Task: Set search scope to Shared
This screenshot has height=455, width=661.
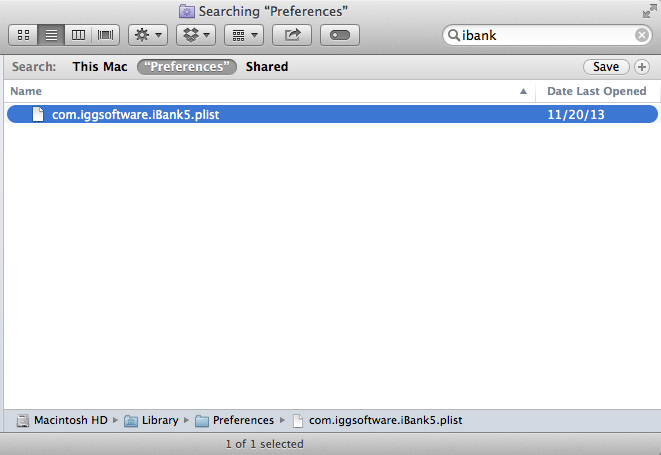Action: 267,67
